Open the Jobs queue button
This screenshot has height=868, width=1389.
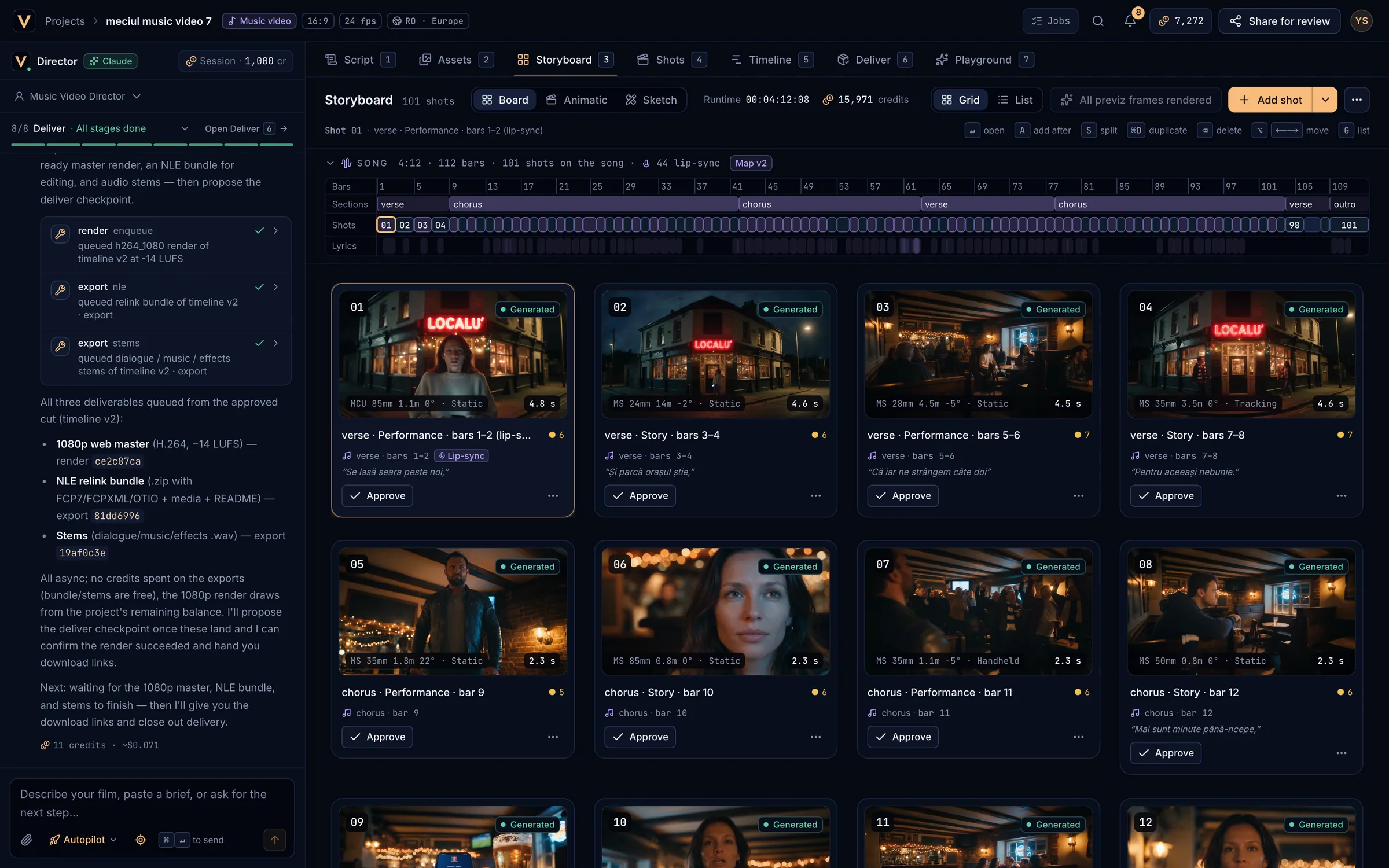click(1050, 21)
